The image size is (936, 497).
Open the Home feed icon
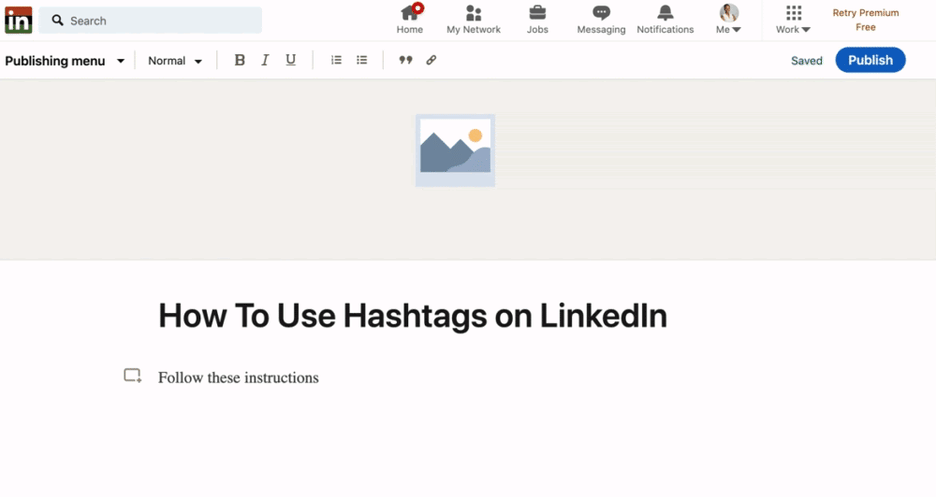pyautogui.click(x=410, y=14)
